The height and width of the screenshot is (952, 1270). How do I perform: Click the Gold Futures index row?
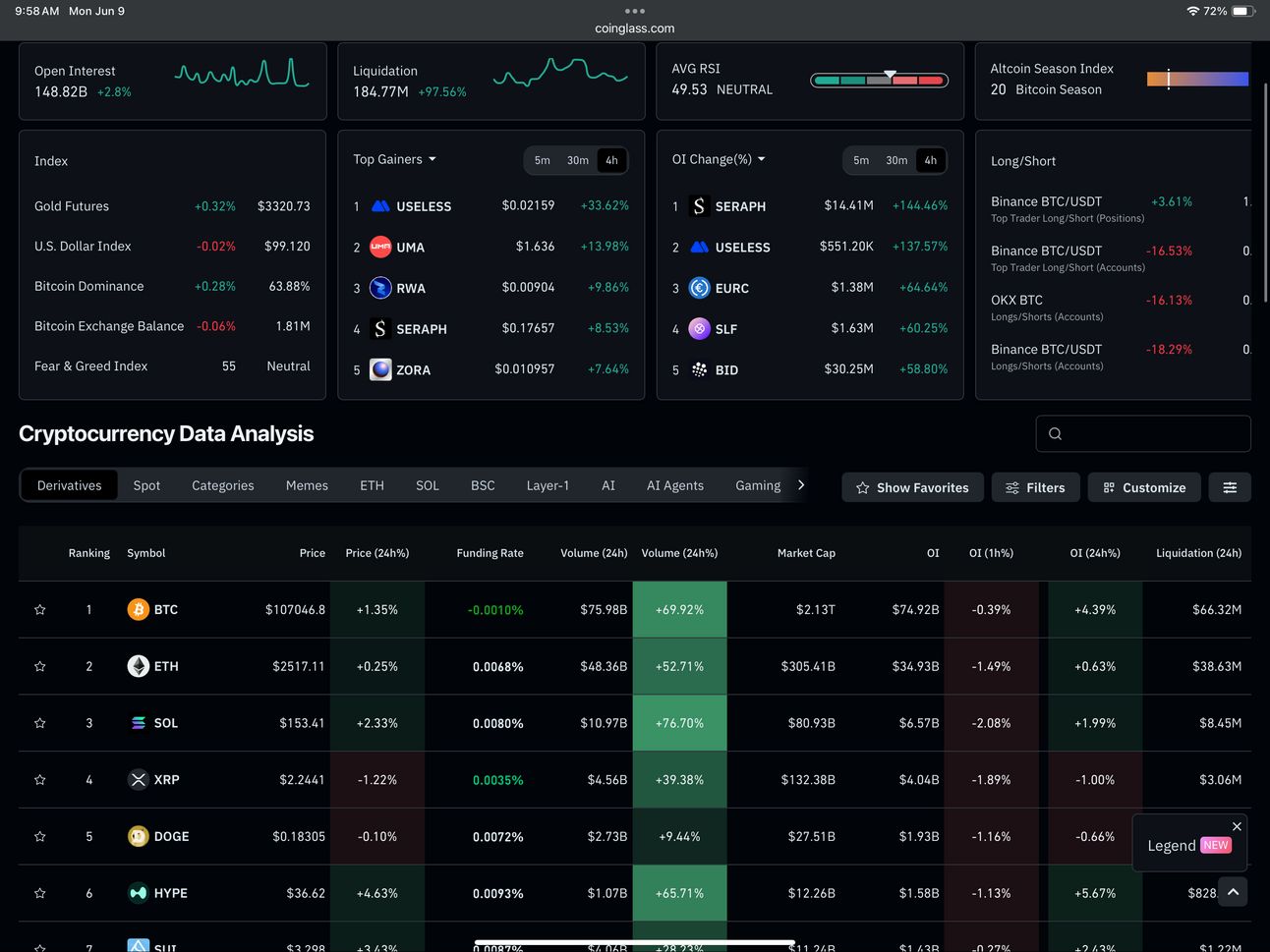pos(172,206)
